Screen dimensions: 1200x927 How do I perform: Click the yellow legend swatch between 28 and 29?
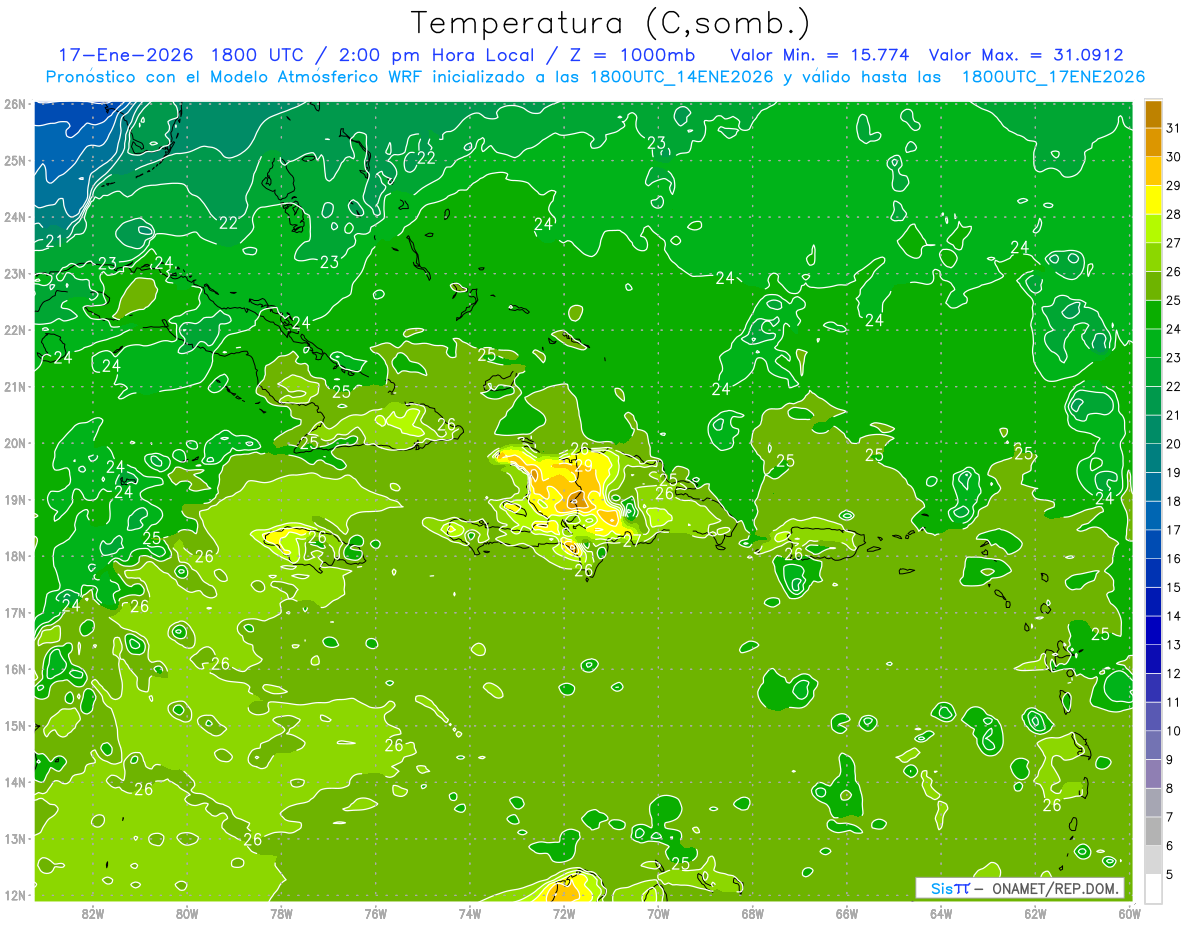click(x=1153, y=200)
